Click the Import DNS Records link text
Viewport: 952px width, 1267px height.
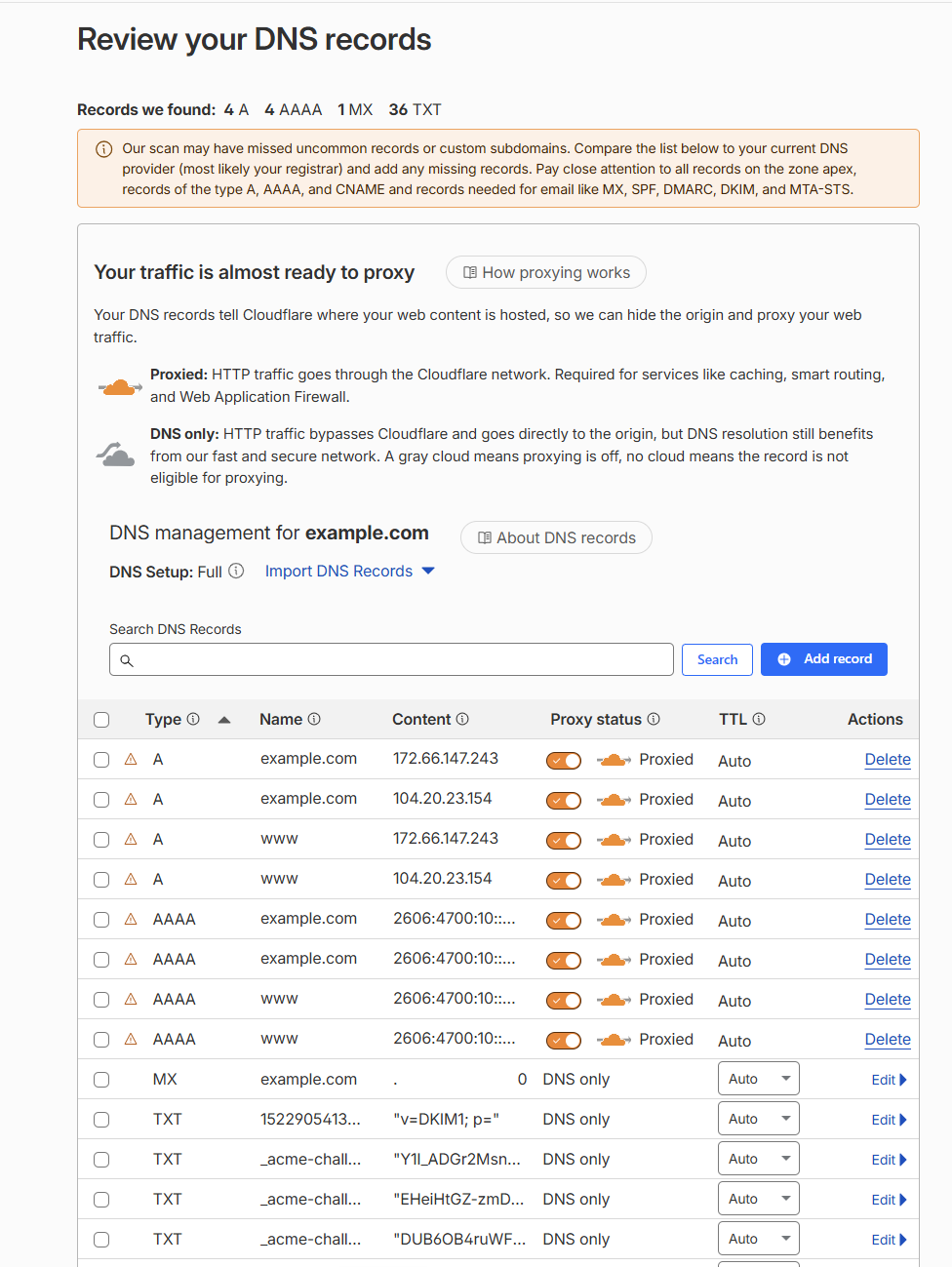click(338, 572)
